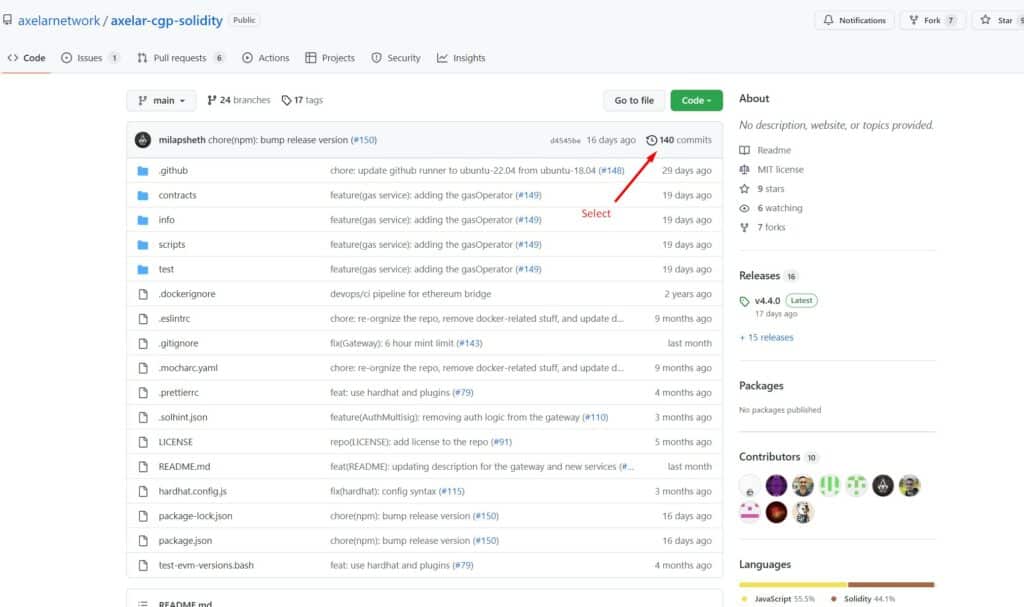Screen dimensions: 1024x607
Task: Switch to the Issues tab
Action: click(x=90, y=58)
